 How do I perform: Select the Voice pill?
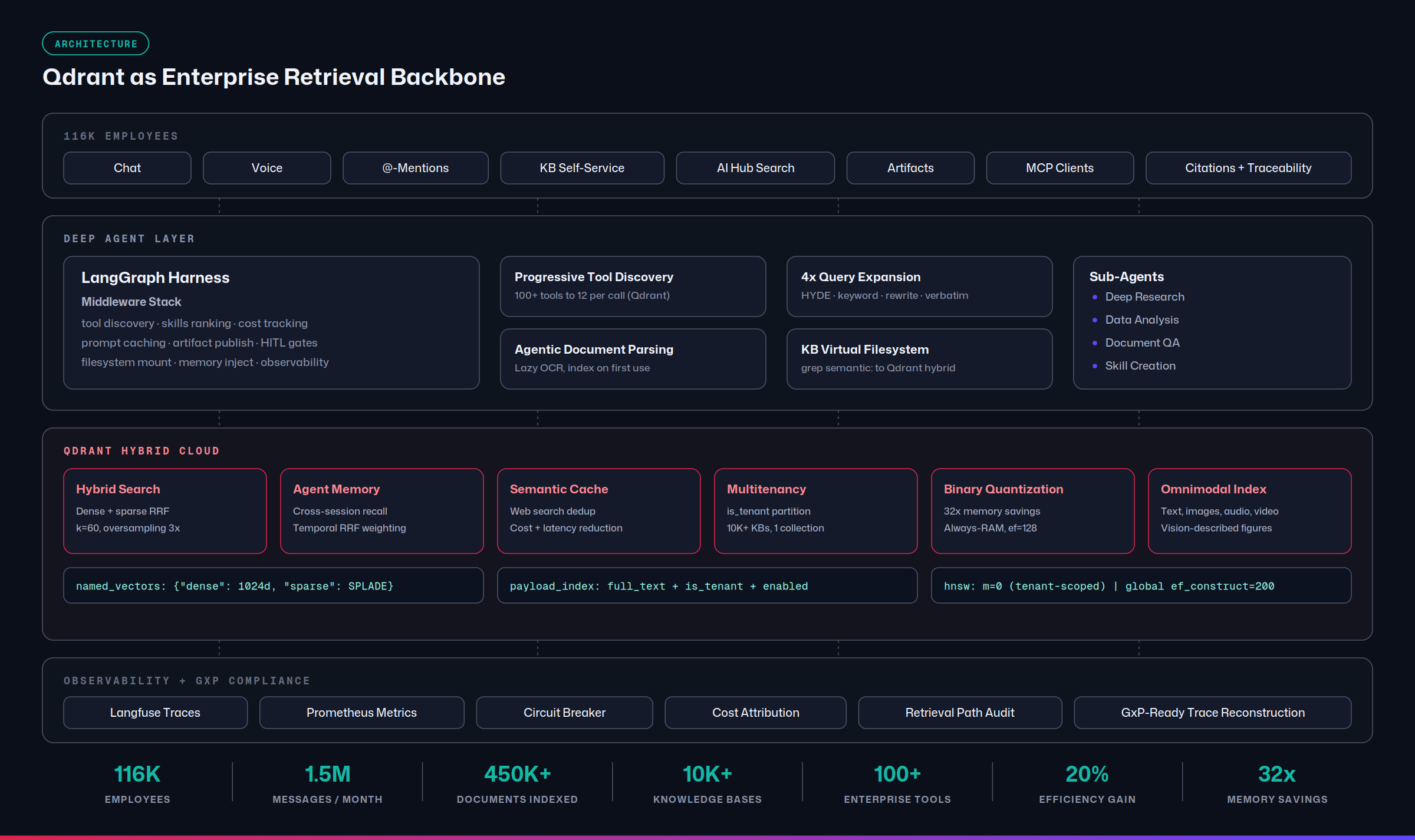(x=267, y=168)
